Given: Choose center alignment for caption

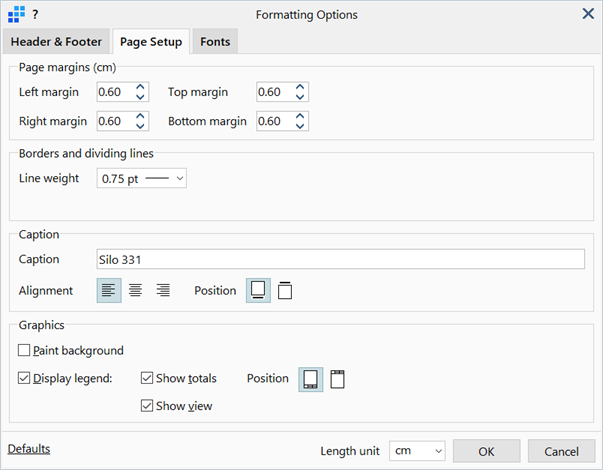Looking at the screenshot, I should [135, 290].
